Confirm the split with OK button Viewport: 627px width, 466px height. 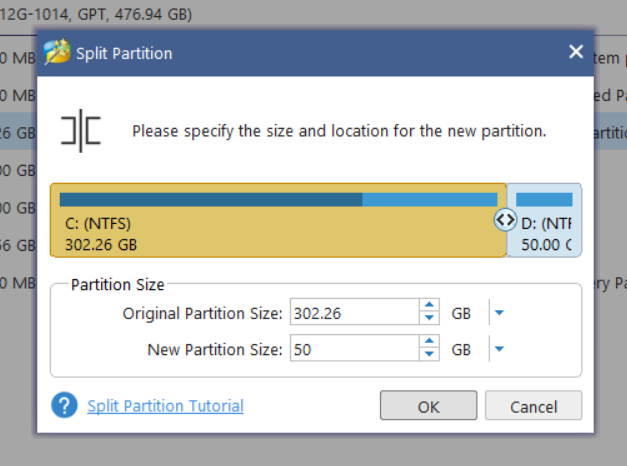click(x=428, y=406)
